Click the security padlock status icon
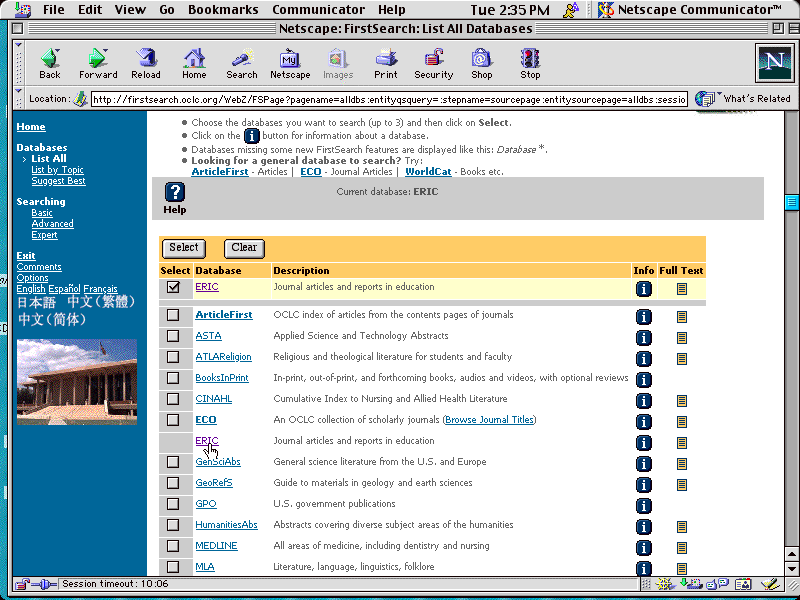The image size is (800, 600). click(22, 584)
